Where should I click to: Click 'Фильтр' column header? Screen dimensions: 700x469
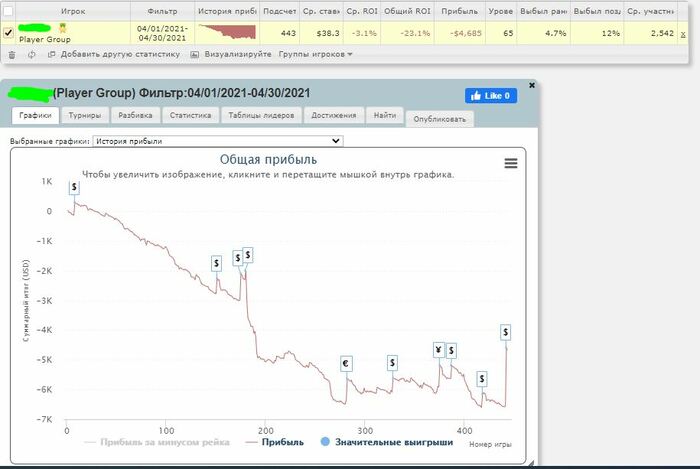coord(162,11)
